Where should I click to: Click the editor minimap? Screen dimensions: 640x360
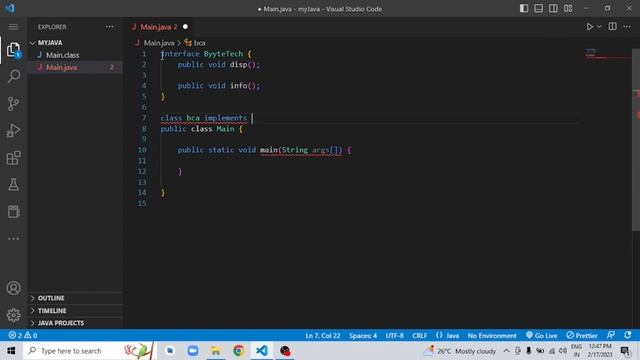tap(607, 53)
